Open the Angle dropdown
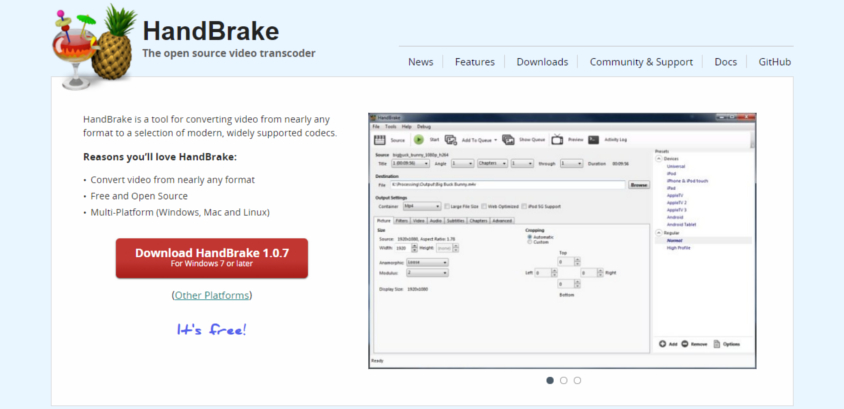This screenshot has width=844, height=409. point(462,163)
